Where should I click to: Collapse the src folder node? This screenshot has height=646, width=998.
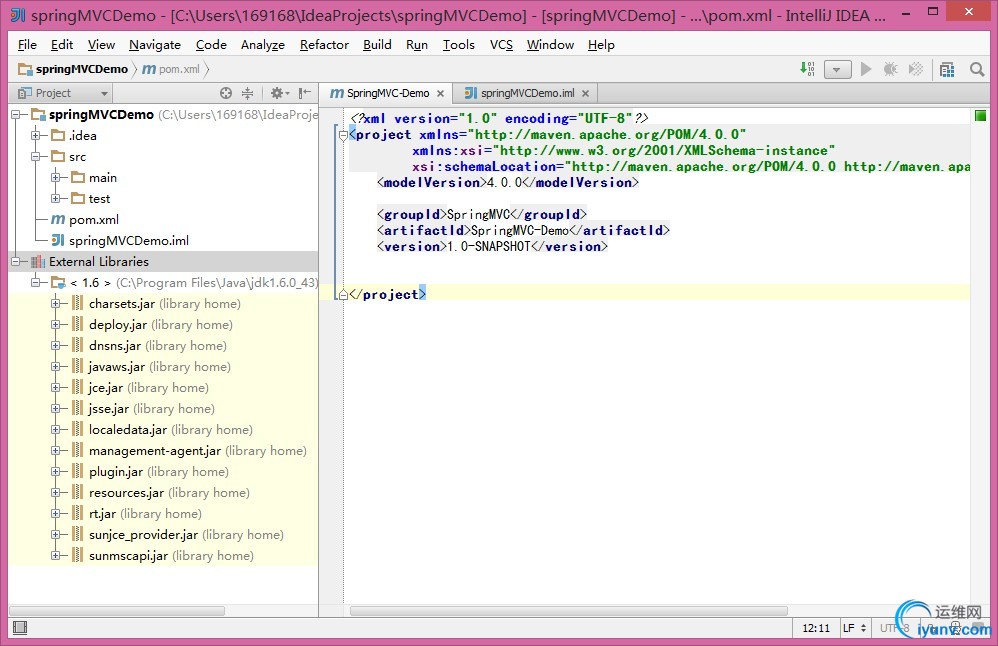pos(36,157)
